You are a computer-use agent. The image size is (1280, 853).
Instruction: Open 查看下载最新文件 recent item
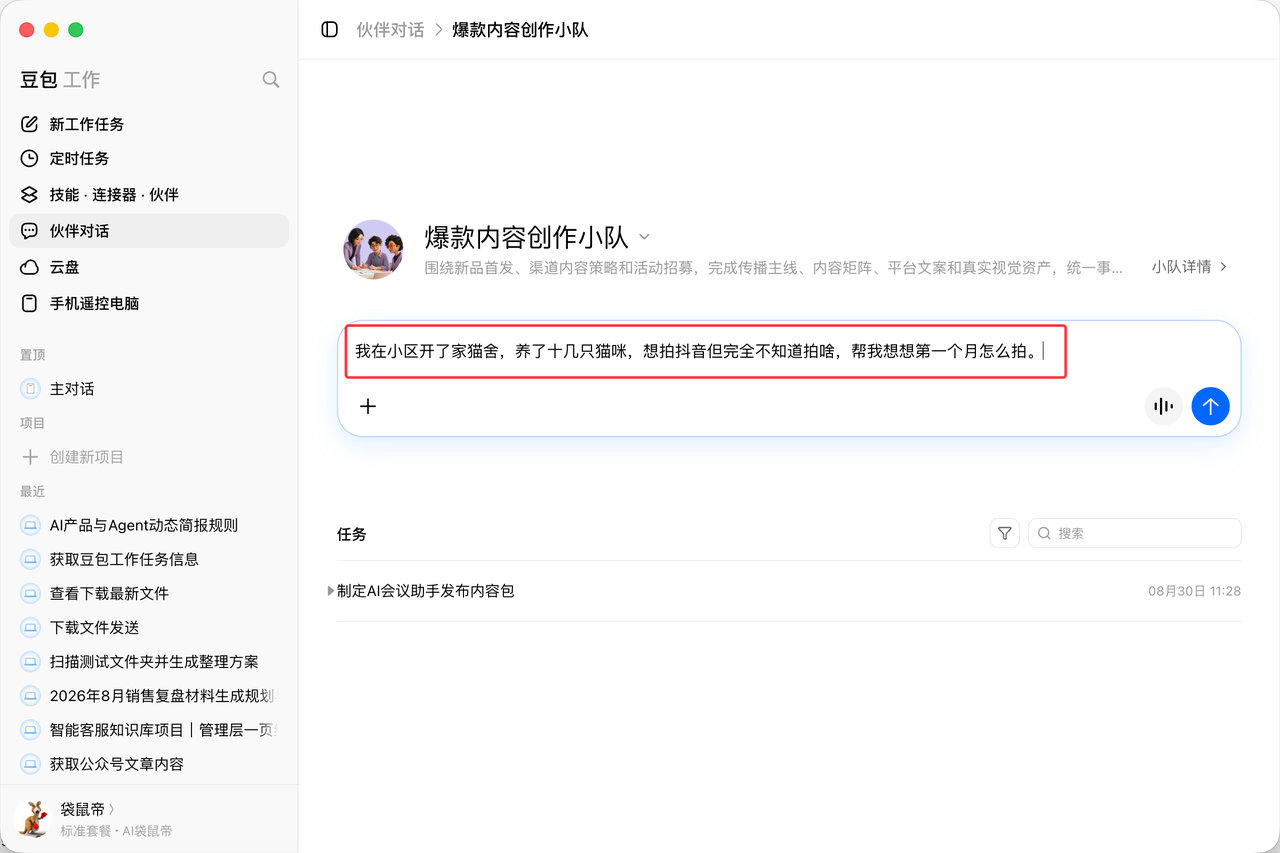pyautogui.click(x=149, y=593)
